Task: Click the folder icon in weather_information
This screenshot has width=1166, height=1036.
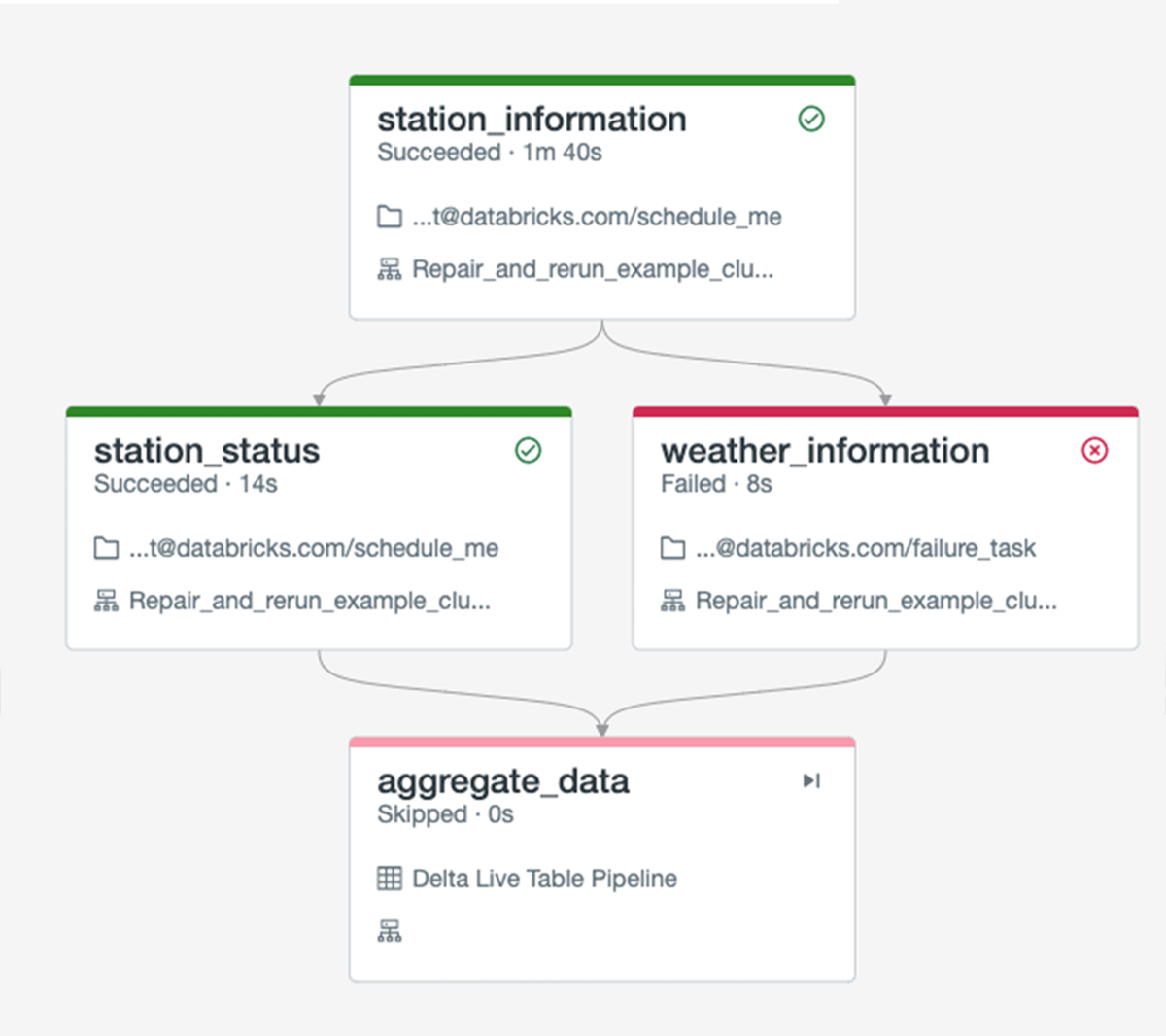Action: (x=672, y=548)
